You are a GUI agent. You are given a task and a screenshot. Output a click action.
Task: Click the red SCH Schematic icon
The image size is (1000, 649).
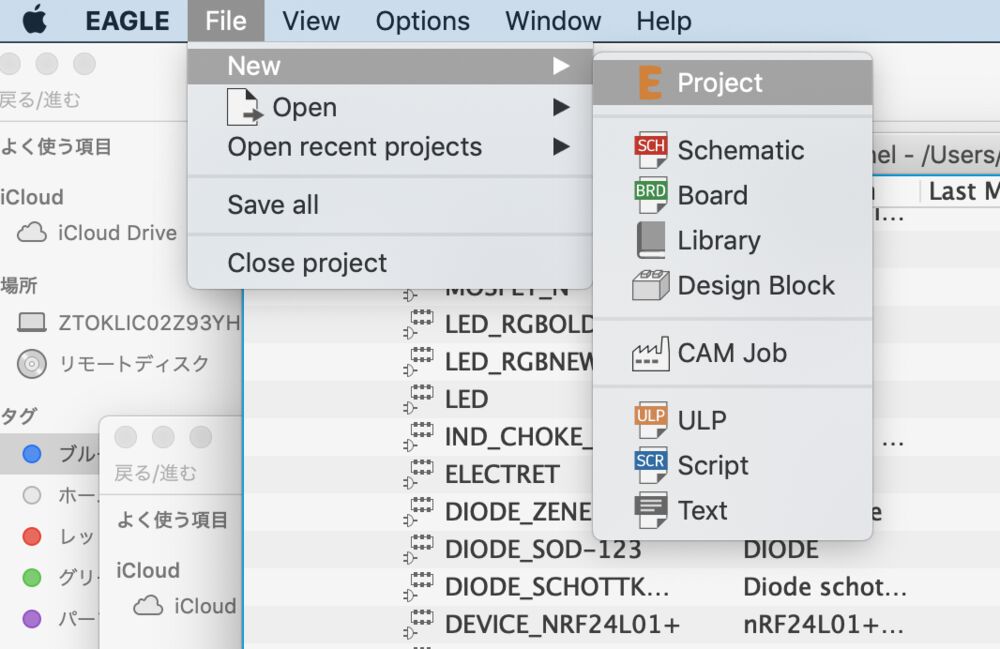tap(650, 150)
